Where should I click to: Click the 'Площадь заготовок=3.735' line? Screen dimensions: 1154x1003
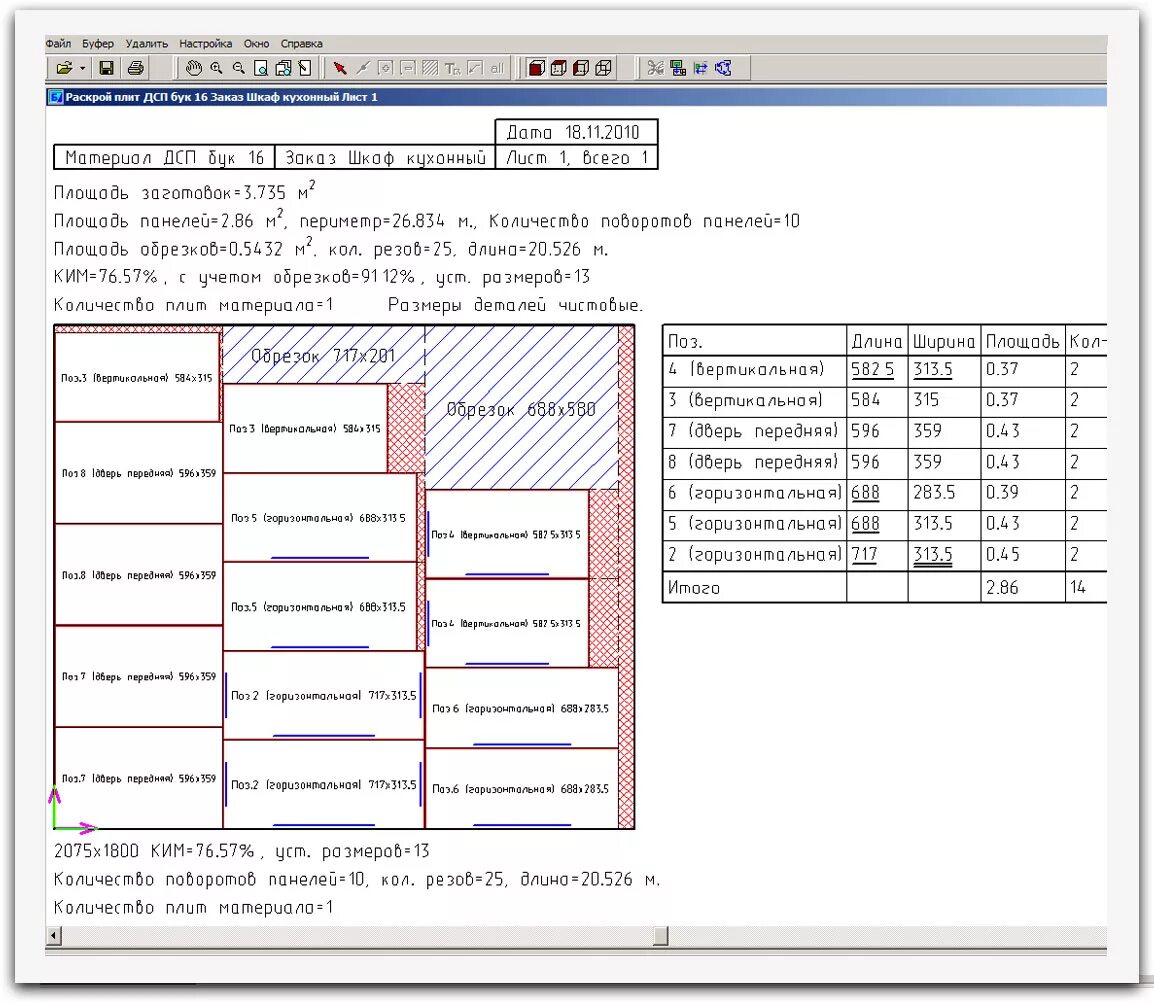pos(184,191)
